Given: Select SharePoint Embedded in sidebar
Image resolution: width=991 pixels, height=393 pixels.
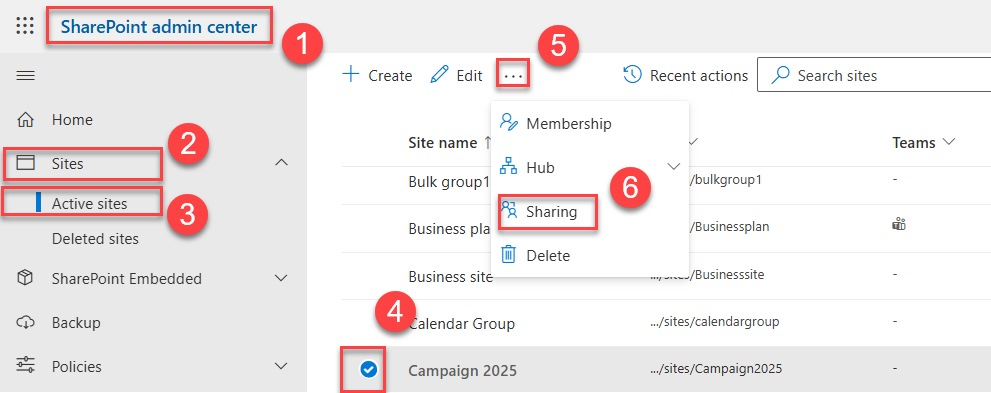Looking at the screenshot, I should (127, 279).
